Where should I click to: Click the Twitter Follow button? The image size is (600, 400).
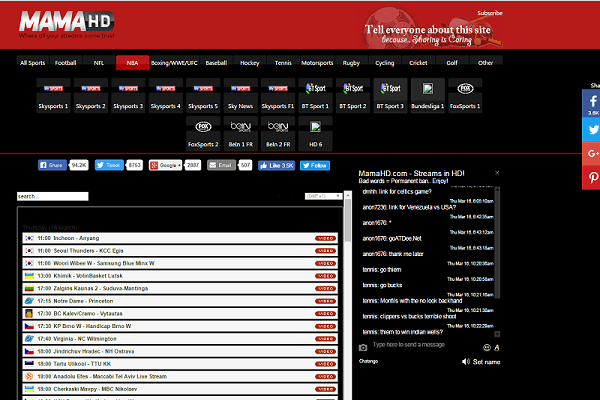[x=315, y=165]
